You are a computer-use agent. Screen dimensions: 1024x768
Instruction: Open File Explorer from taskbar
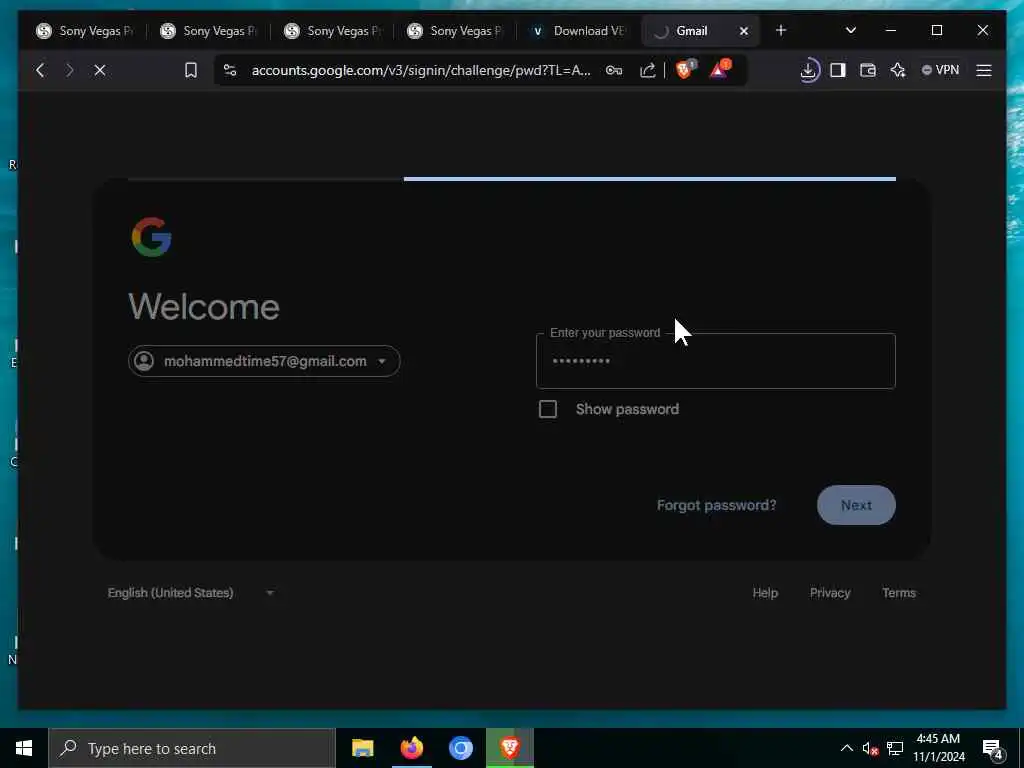click(362, 748)
